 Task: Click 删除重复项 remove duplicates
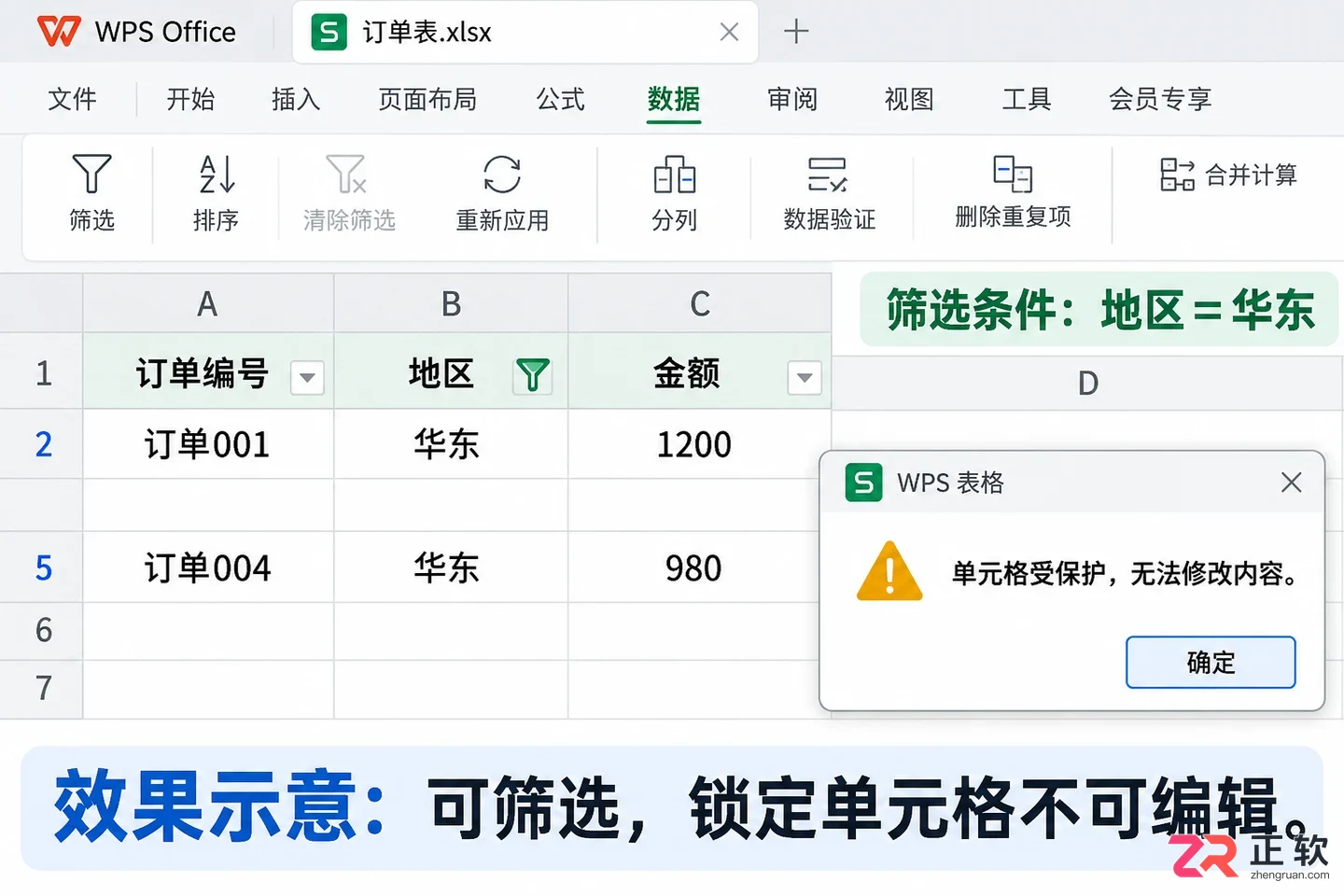pos(1013,192)
